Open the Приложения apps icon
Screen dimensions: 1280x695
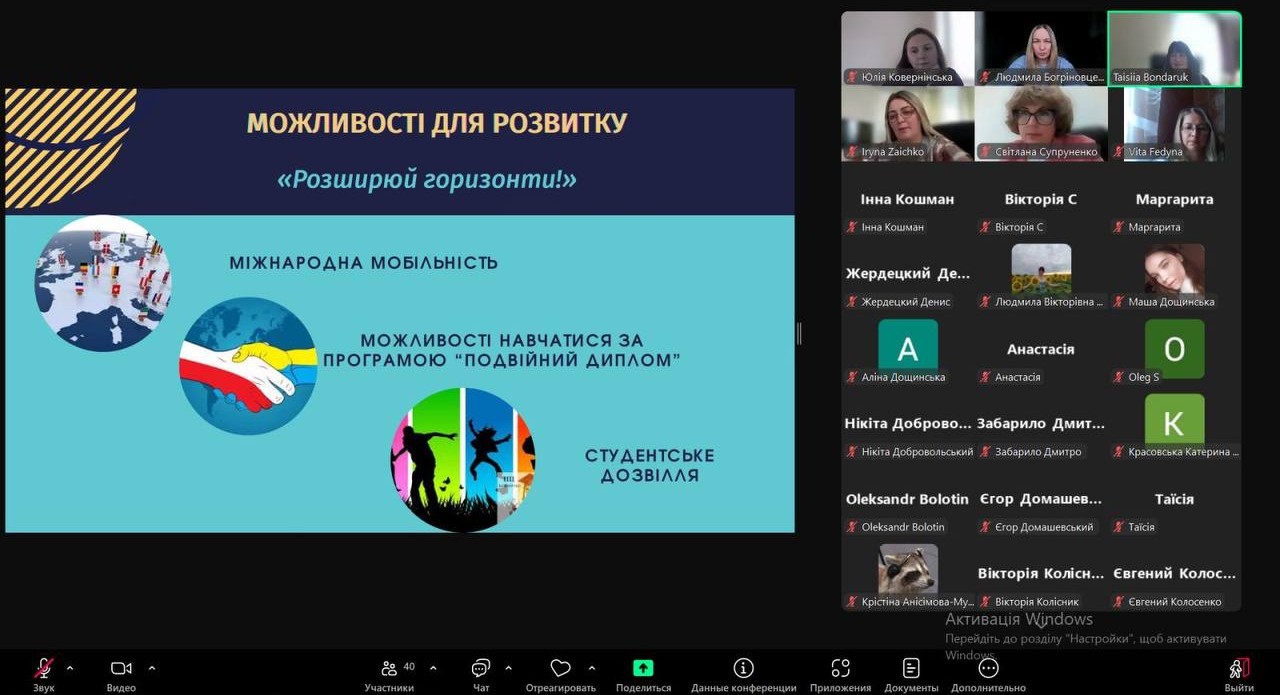[840, 669]
